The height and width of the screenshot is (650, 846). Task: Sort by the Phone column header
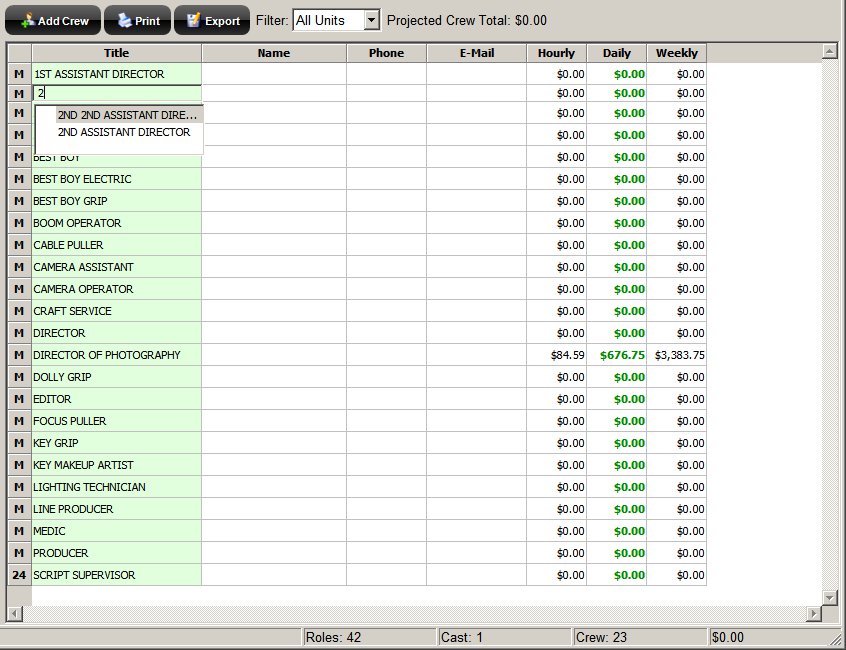point(386,53)
